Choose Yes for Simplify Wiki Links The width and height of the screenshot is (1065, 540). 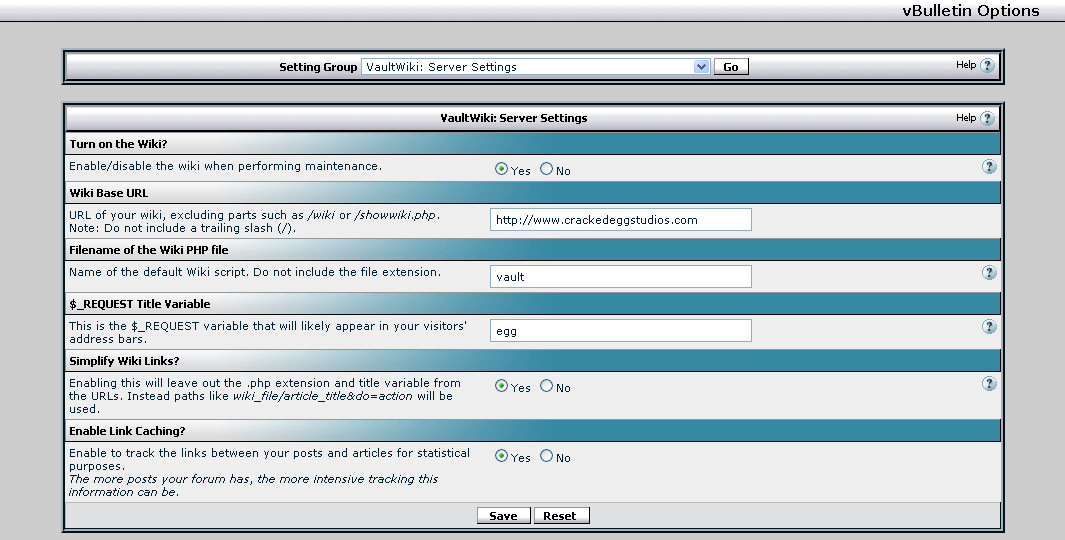(502, 386)
